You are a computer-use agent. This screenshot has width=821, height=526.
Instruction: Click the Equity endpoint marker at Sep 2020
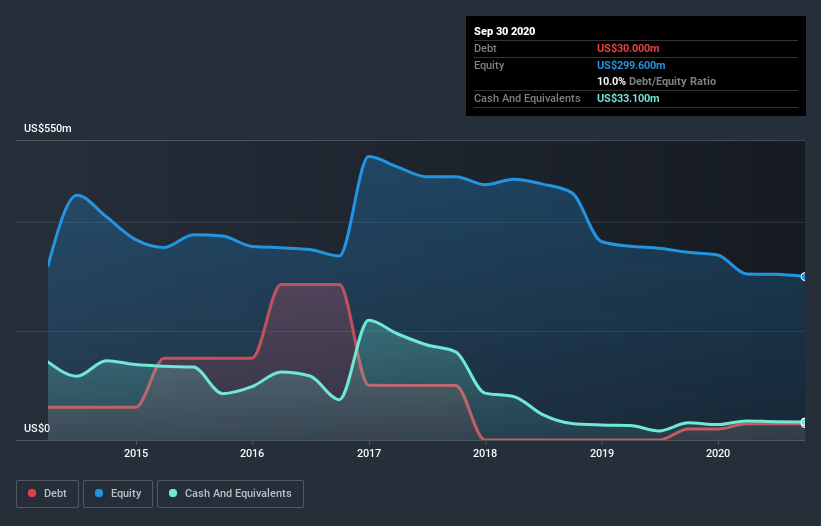[804, 276]
